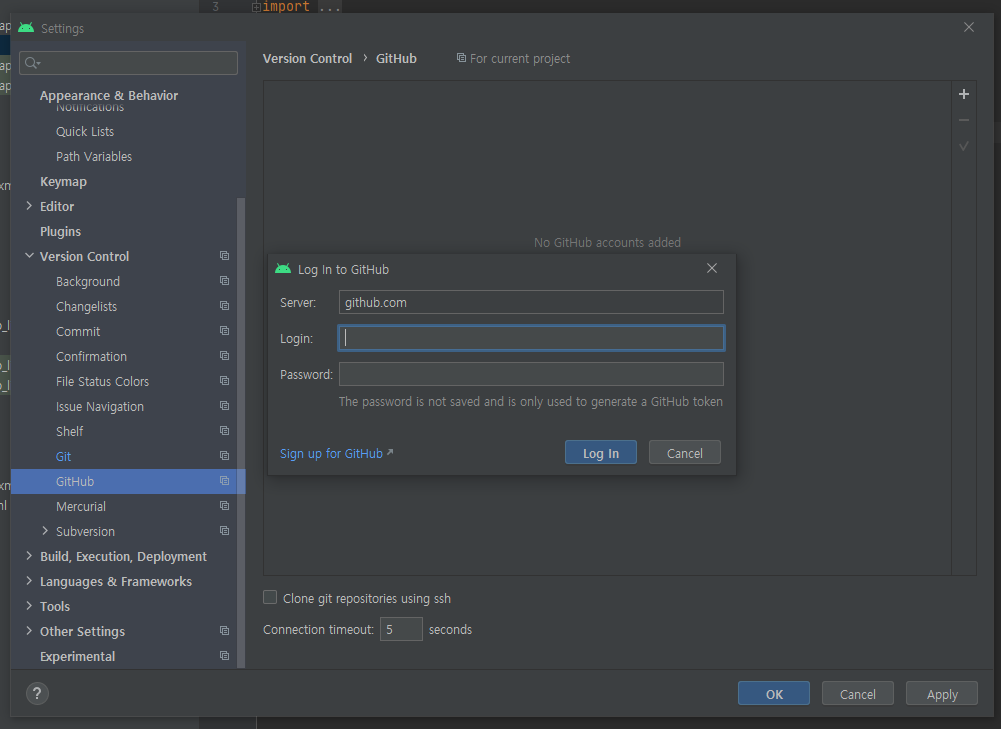
Task: Click the Server field with github.com
Action: 531,302
